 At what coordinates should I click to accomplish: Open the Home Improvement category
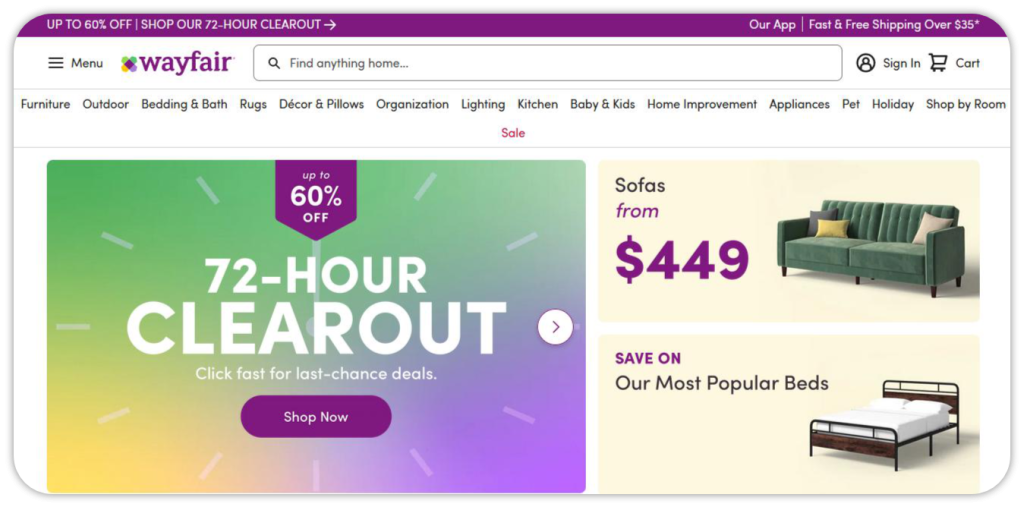pyautogui.click(x=702, y=104)
